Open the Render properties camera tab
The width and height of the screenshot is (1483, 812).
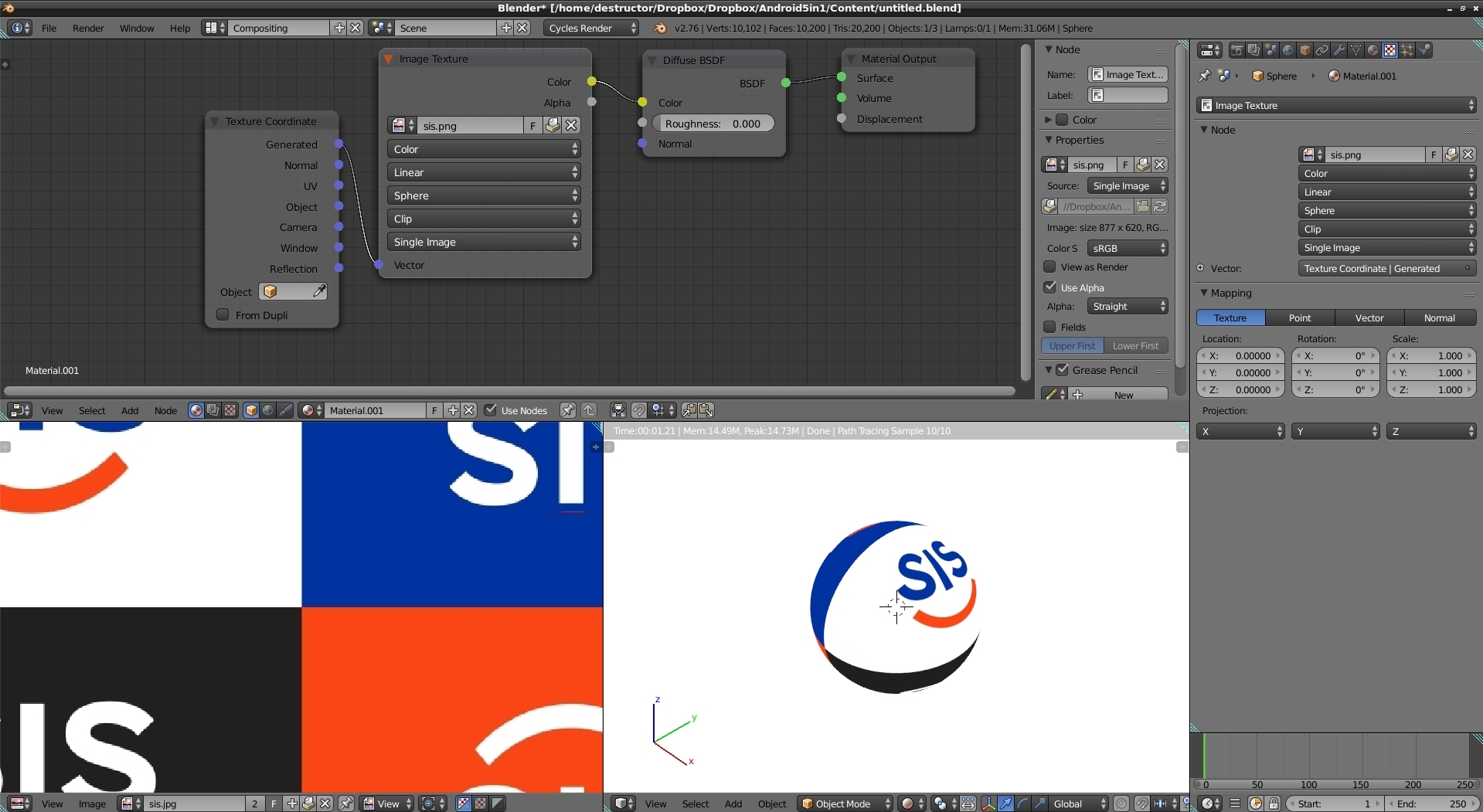[1236, 50]
